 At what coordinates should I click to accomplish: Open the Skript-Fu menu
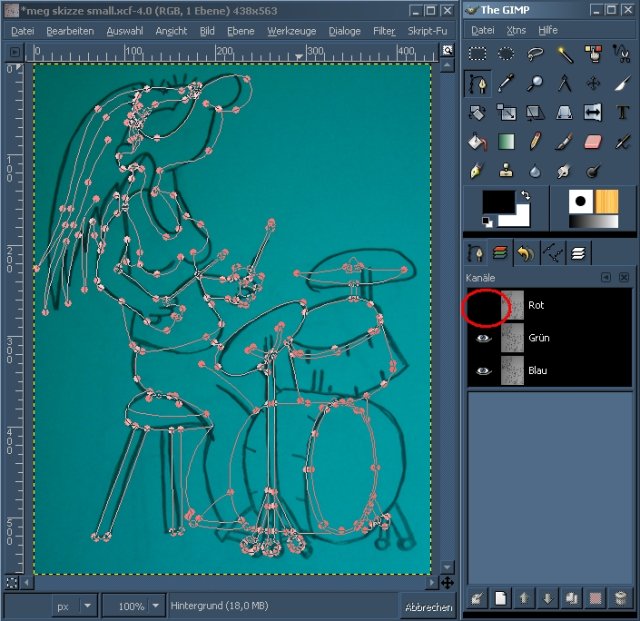(x=427, y=31)
